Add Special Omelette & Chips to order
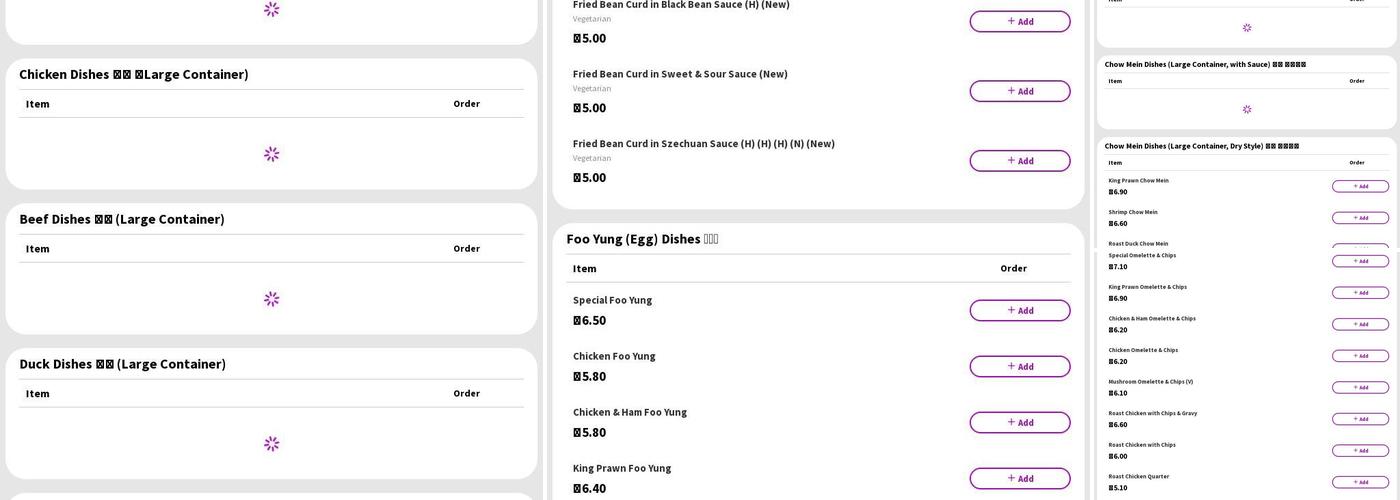 pyautogui.click(x=1360, y=261)
